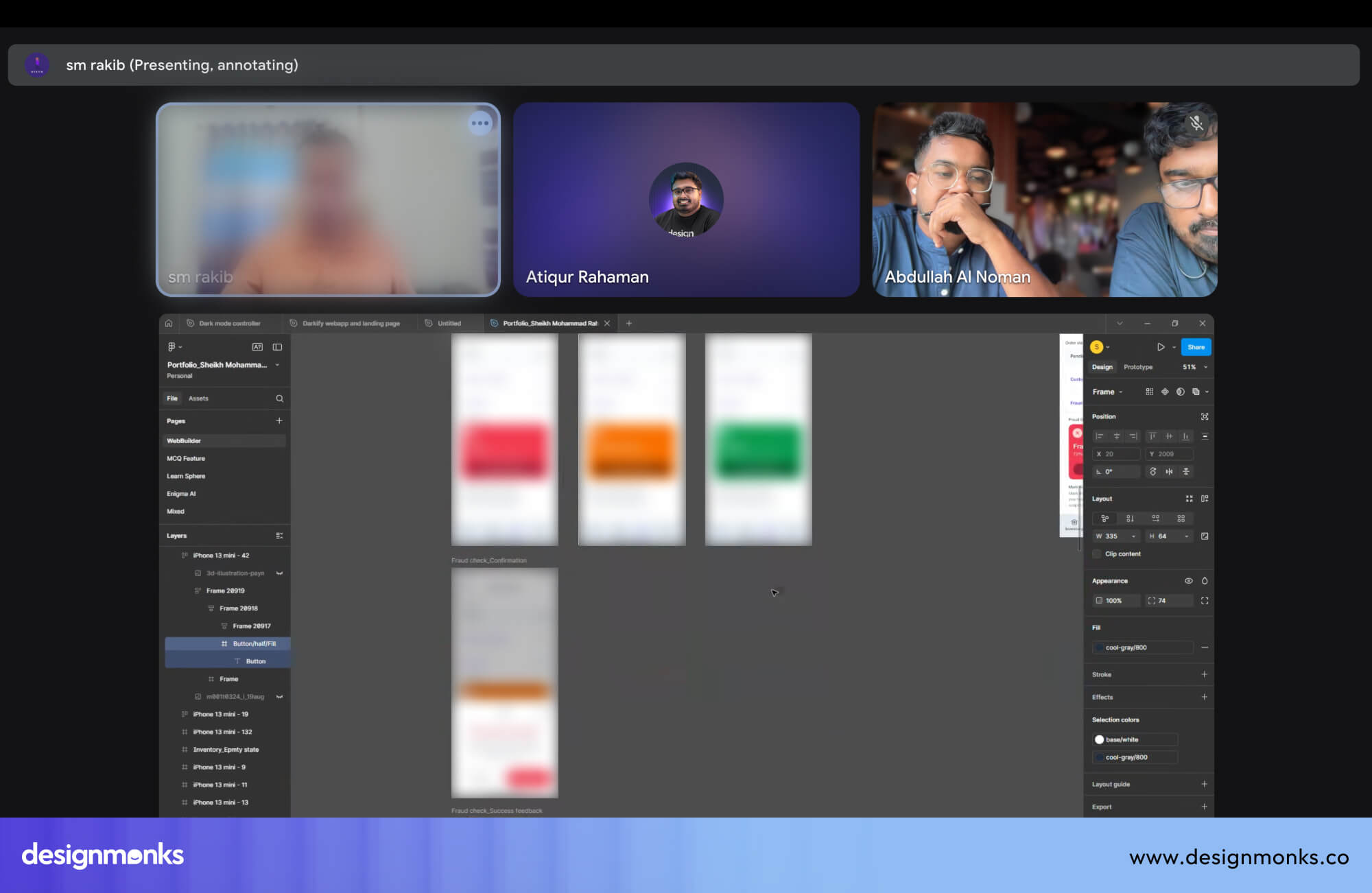The height and width of the screenshot is (893, 1372).
Task: Click the home icon in the tab bar
Action: (x=169, y=323)
